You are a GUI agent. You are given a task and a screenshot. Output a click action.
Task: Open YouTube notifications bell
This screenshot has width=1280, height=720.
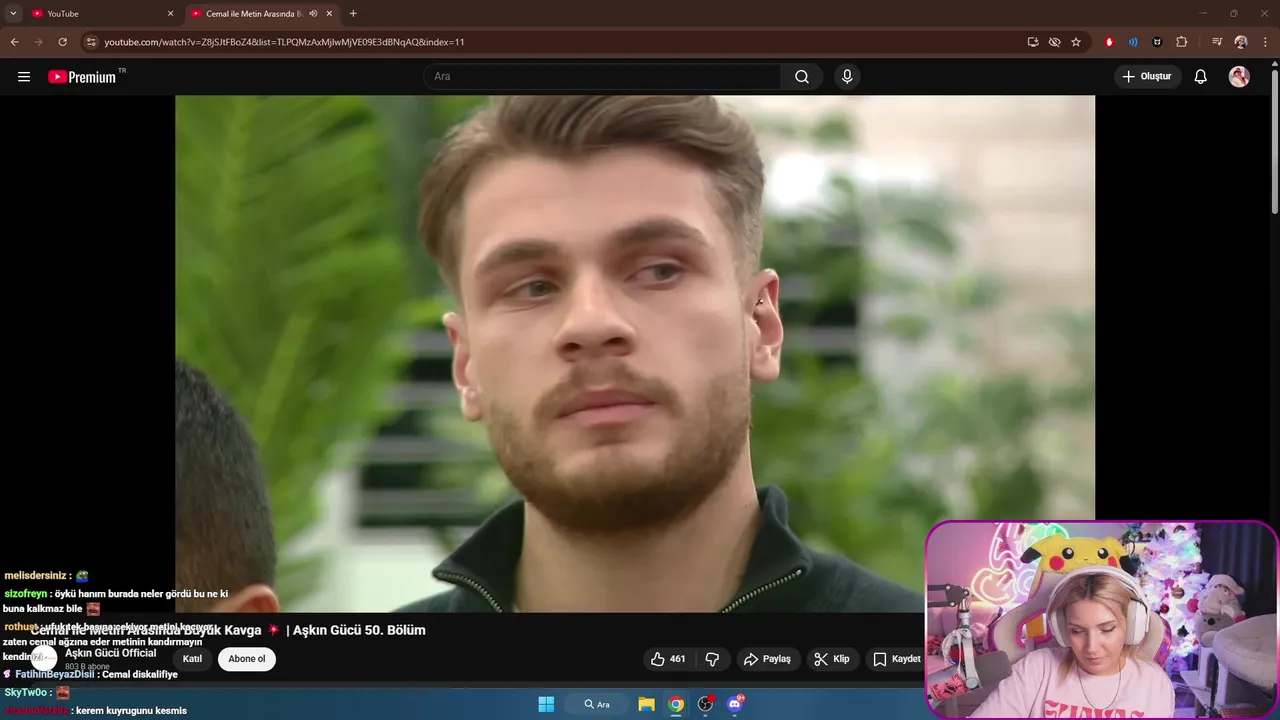[x=1201, y=77]
